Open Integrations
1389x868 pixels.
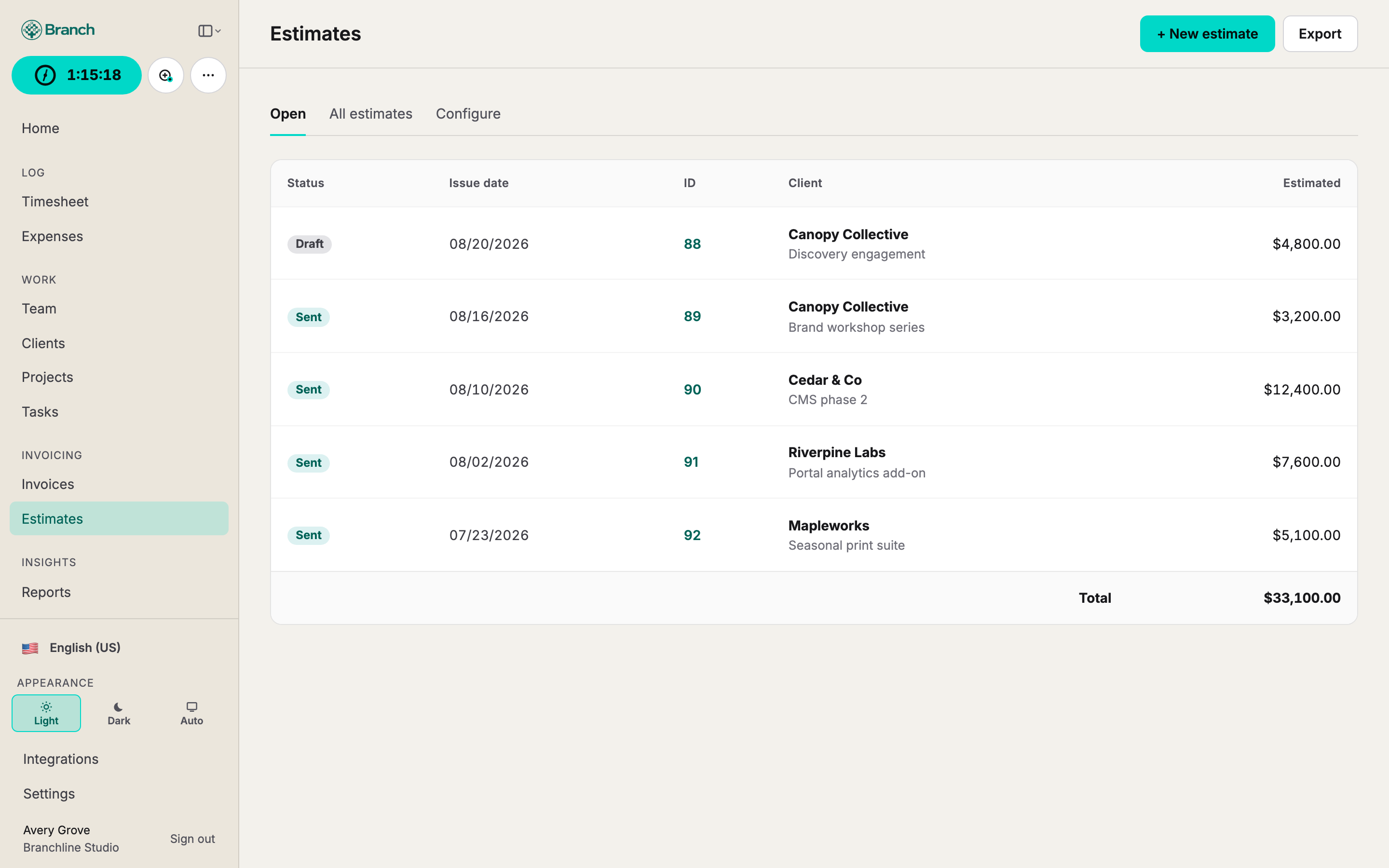(x=60, y=759)
